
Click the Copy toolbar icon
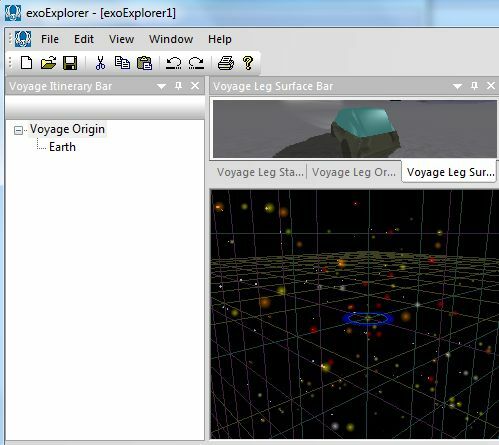pos(122,63)
